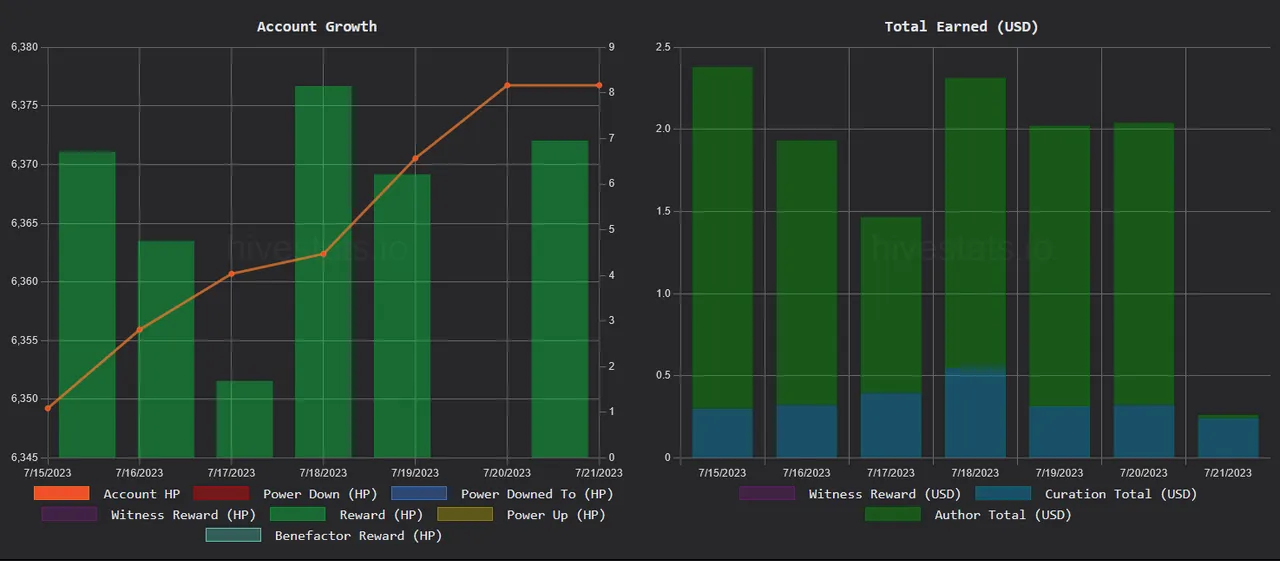Click the 2.5 axis label in Total Earned
Image resolution: width=1280 pixels, height=561 pixels.
coord(663,47)
